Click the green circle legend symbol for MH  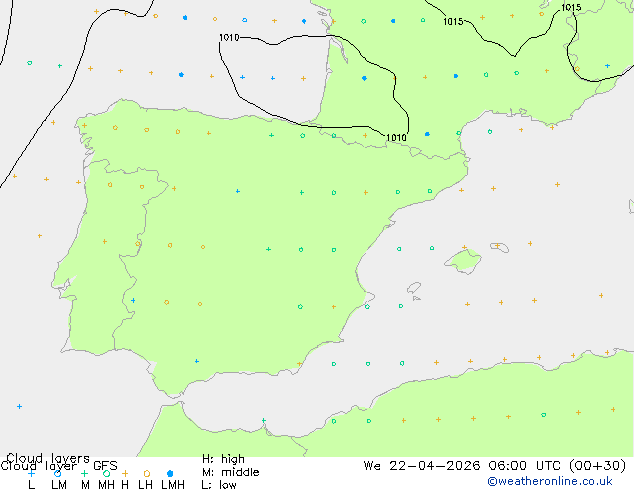click(x=106, y=473)
